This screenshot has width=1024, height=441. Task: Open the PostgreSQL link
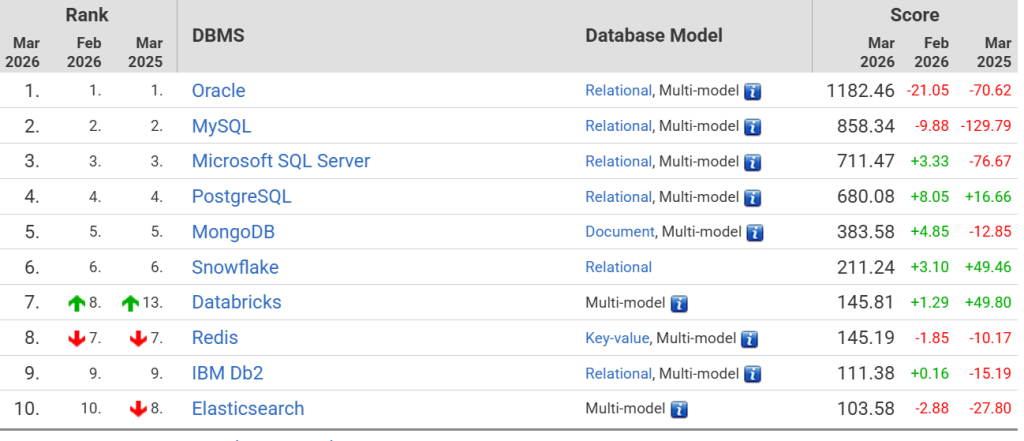(x=241, y=197)
